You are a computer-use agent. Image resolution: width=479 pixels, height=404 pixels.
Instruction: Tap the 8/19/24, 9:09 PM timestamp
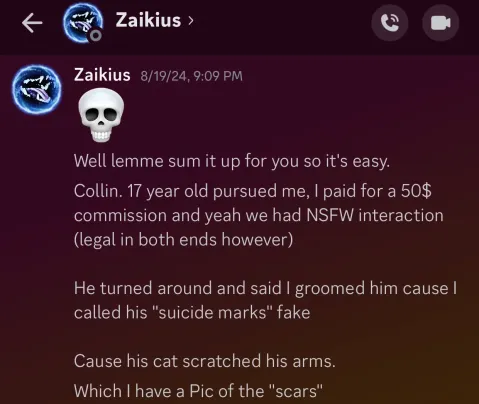[191, 76]
